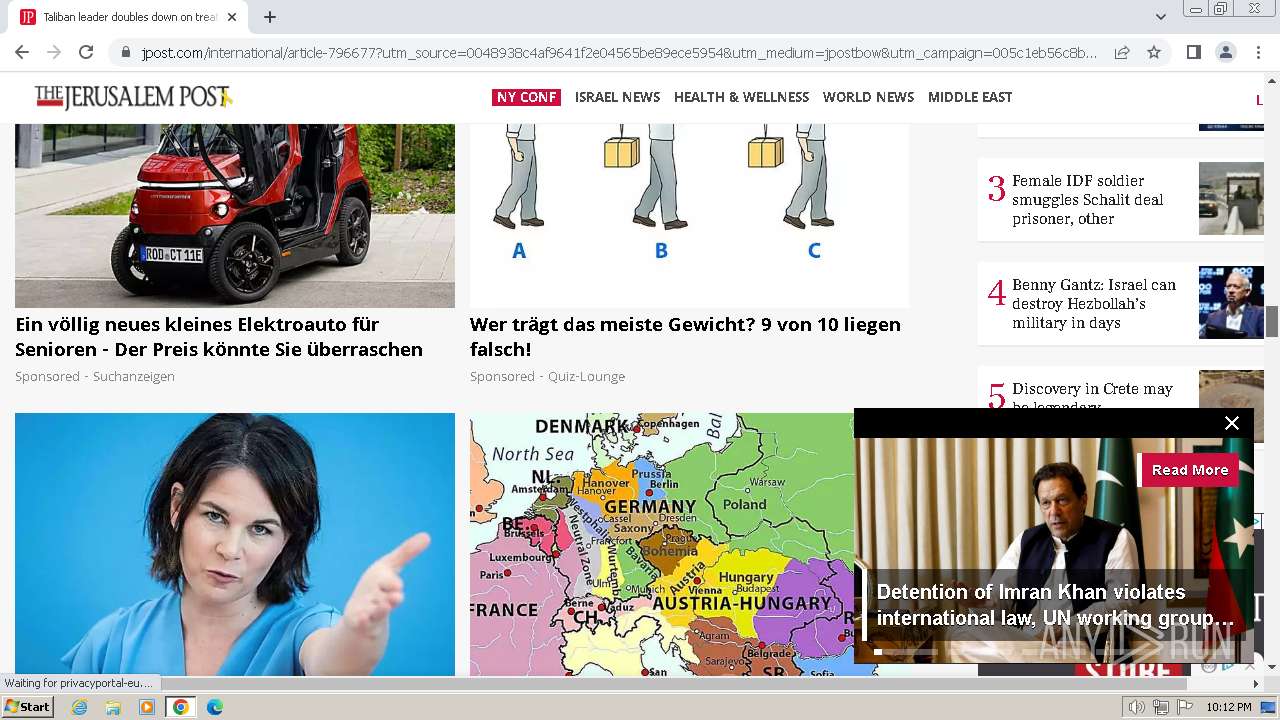Open Detention of Imran Khan video caption
Screen dimensions: 1280x720
(x=1055, y=605)
